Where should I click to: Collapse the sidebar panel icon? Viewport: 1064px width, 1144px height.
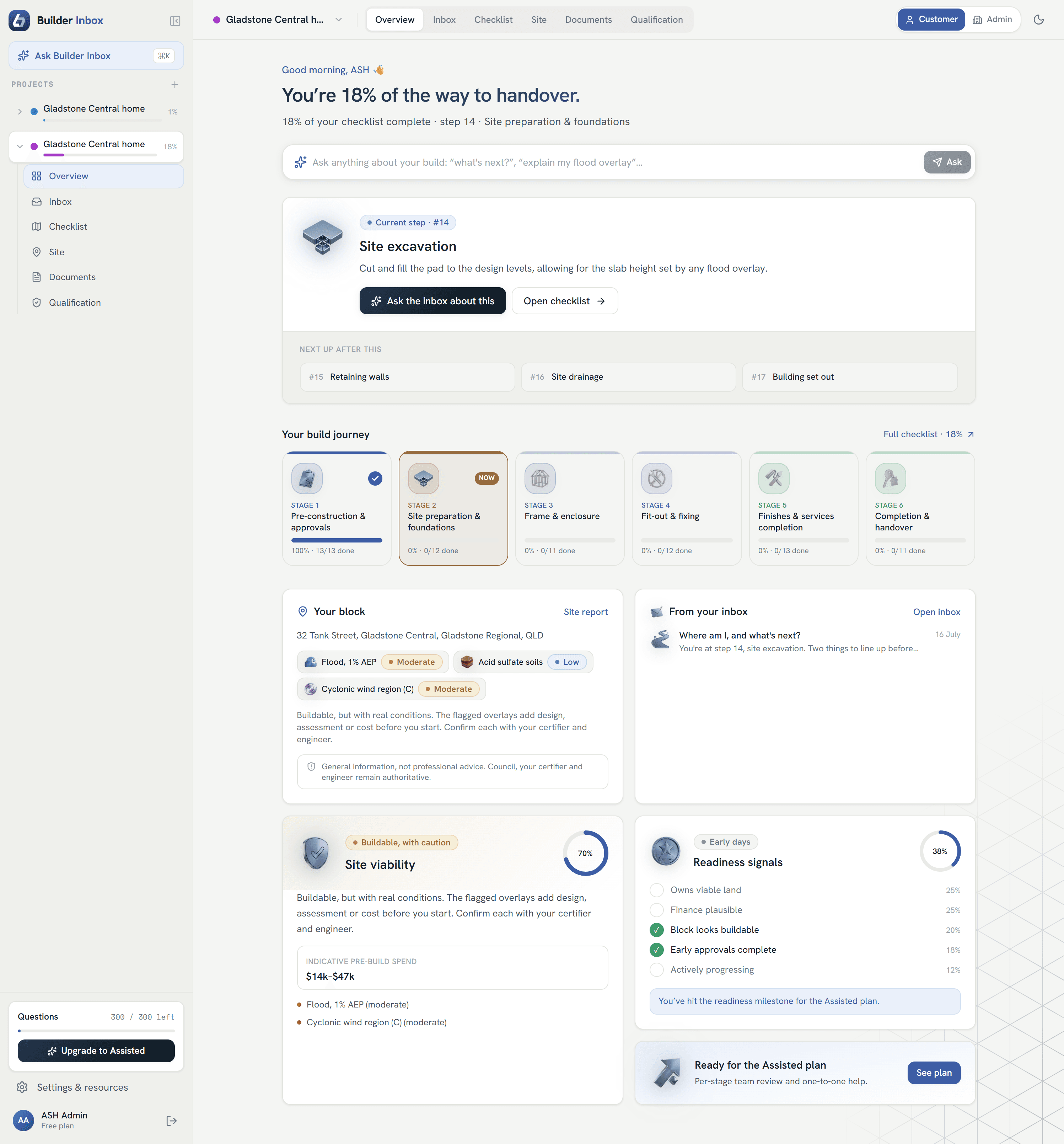(x=176, y=21)
